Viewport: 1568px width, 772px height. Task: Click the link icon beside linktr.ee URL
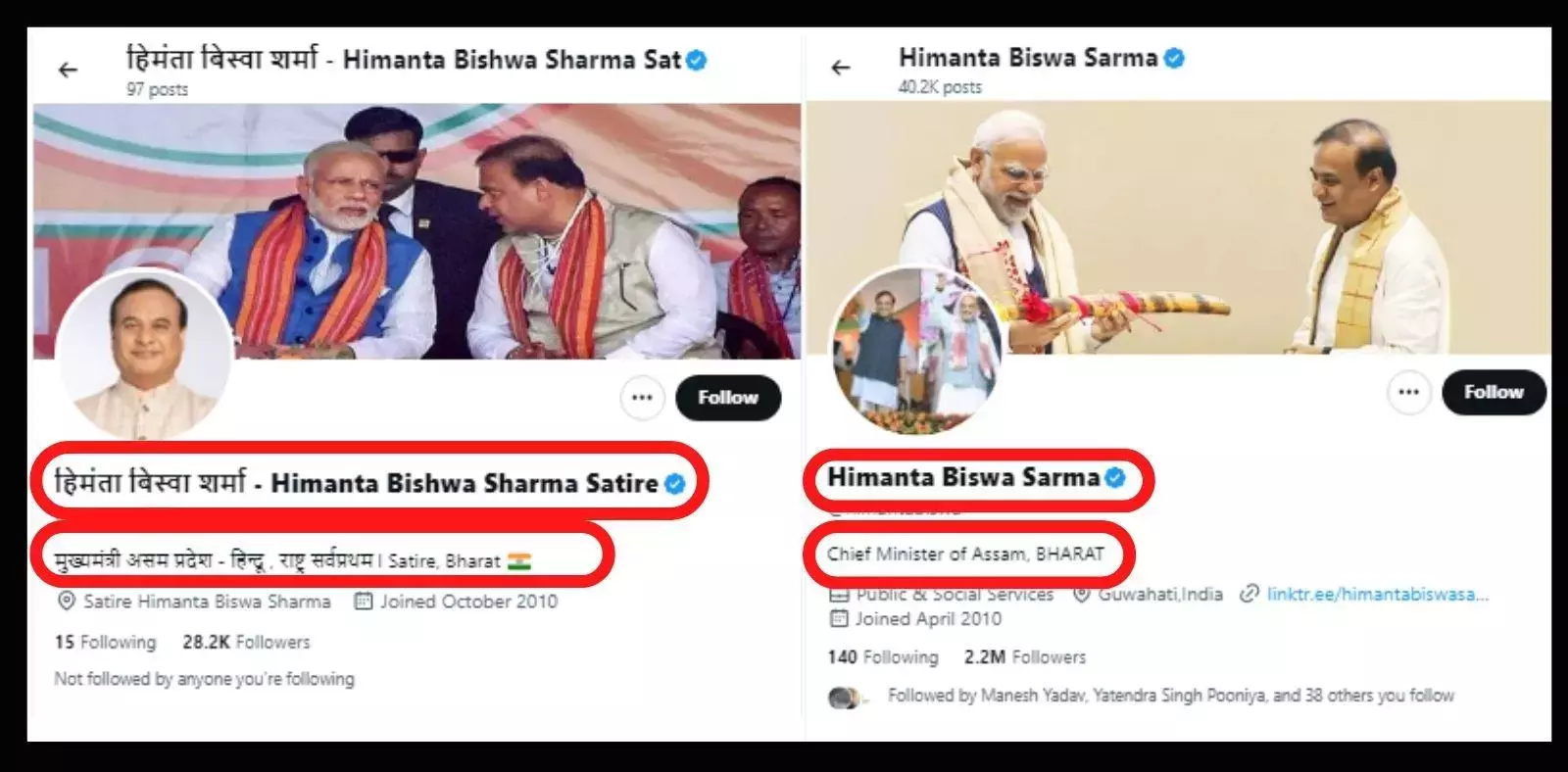coord(1249,594)
